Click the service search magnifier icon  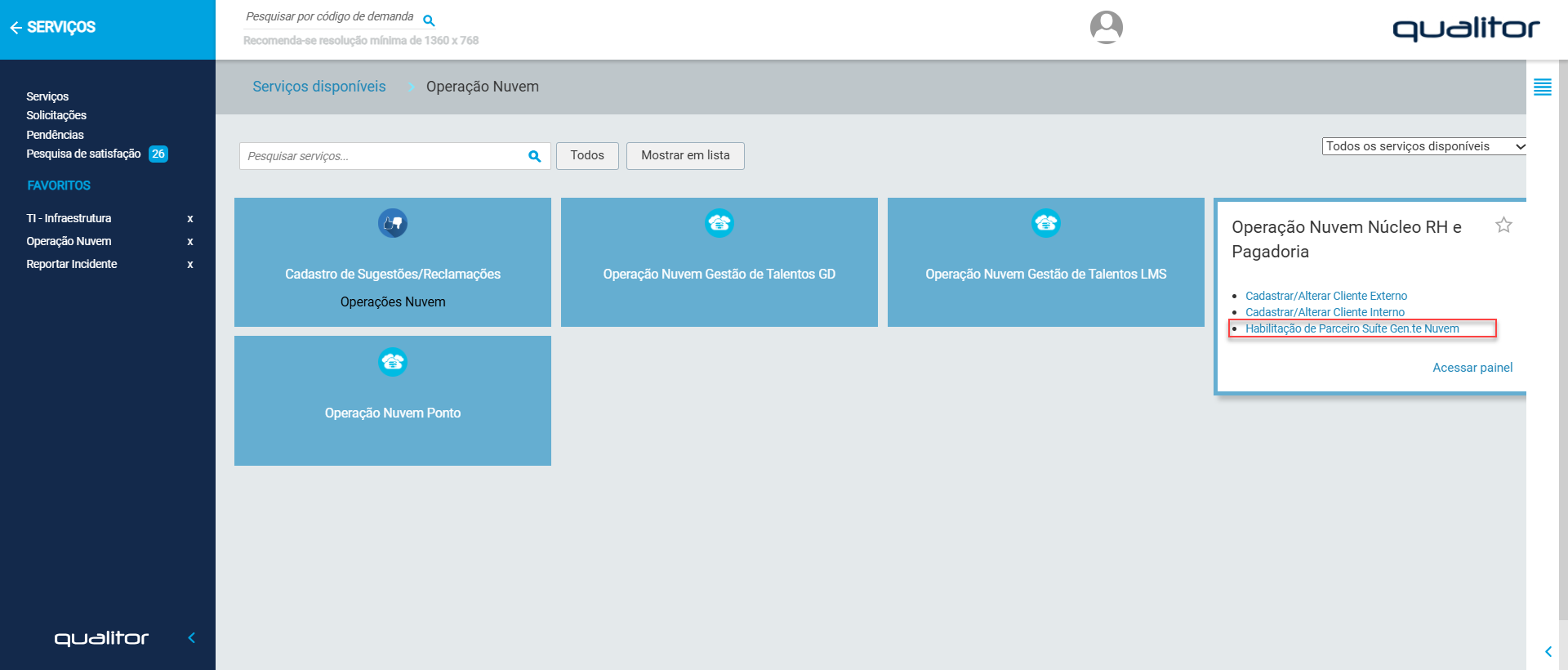[535, 156]
